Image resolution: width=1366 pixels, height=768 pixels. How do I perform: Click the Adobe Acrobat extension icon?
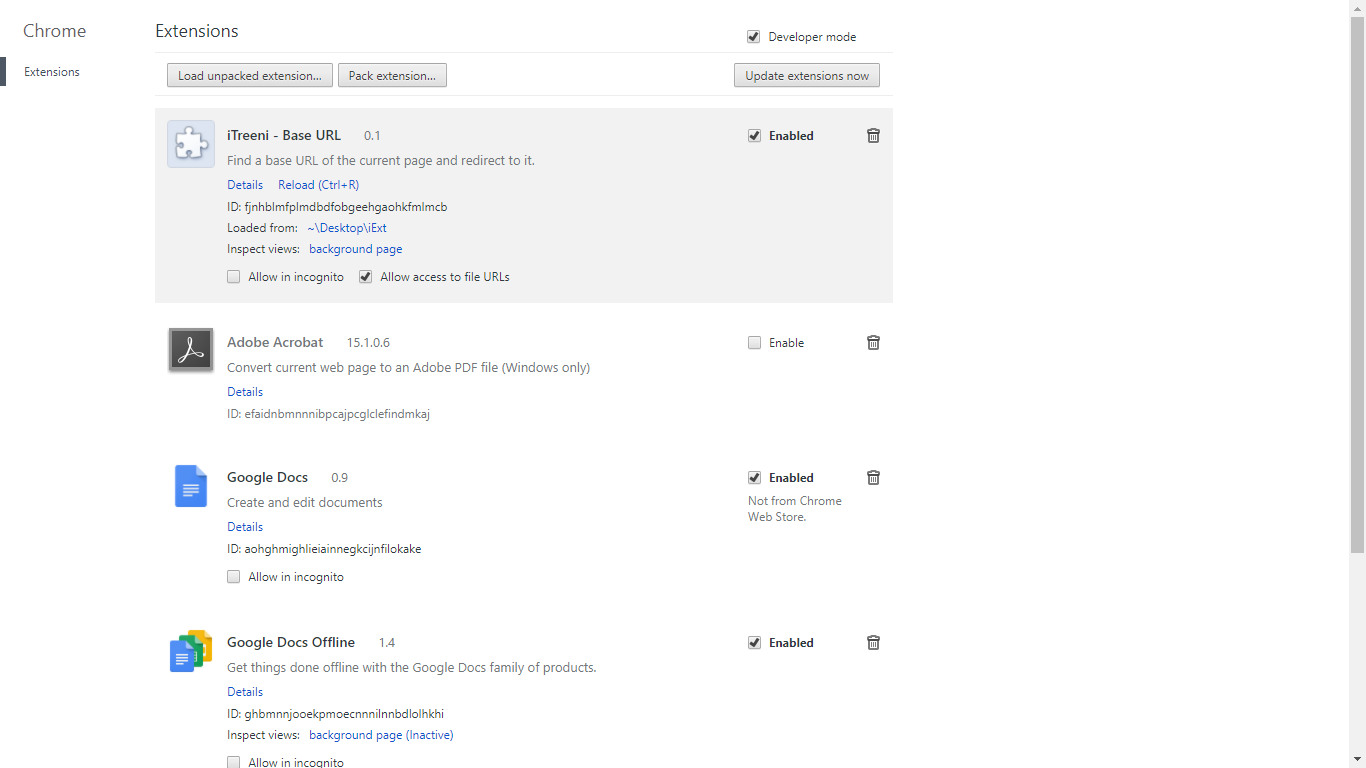click(x=190, y=350)
